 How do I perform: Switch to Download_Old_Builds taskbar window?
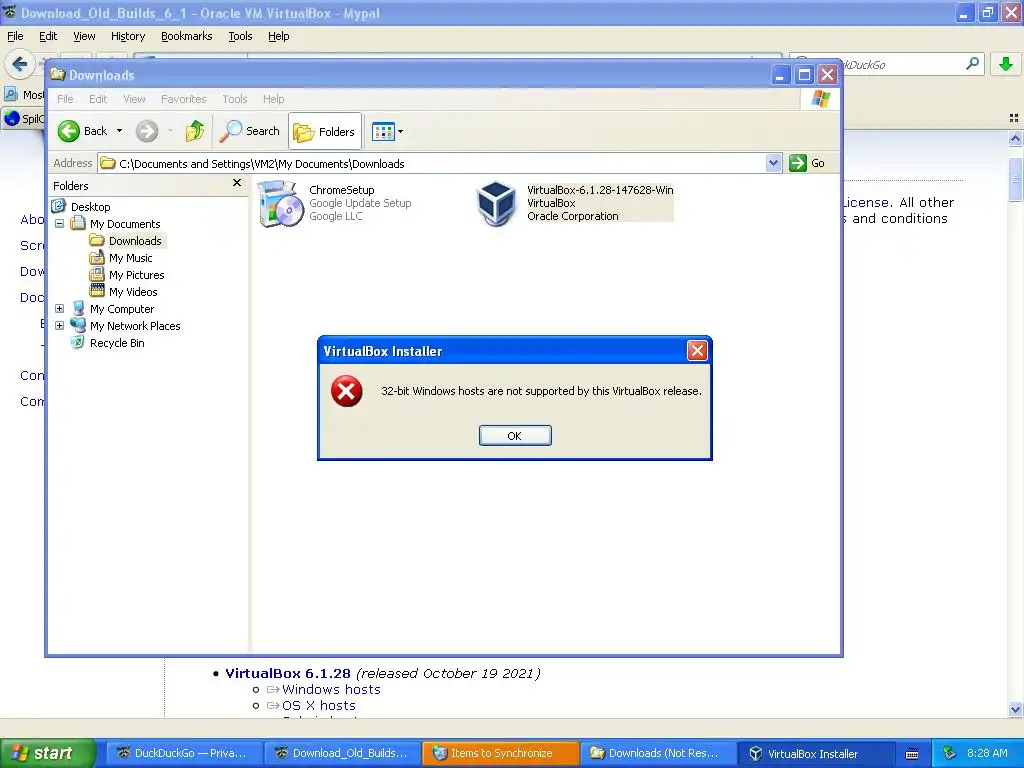pyautogui.click(x=343, y=753)
